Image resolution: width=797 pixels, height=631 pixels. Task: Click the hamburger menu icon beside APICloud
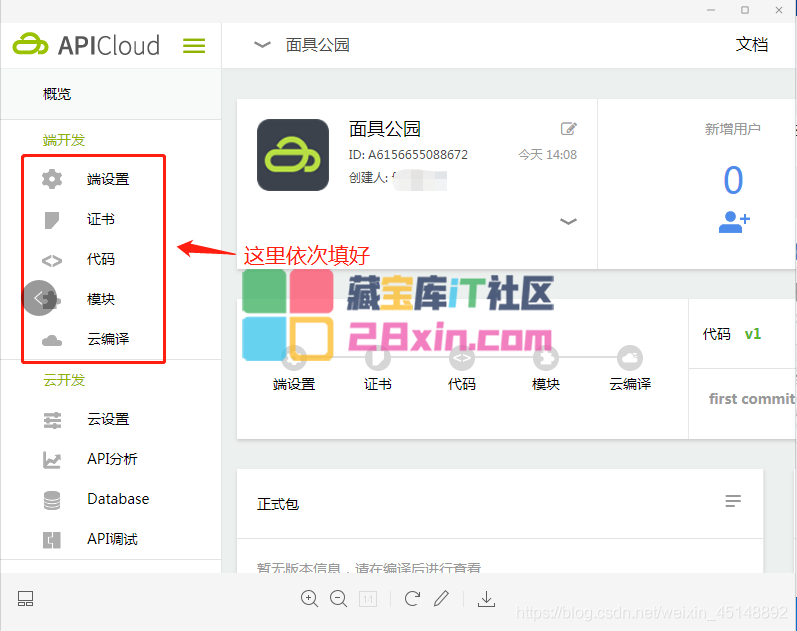click(x=194, y=46)
